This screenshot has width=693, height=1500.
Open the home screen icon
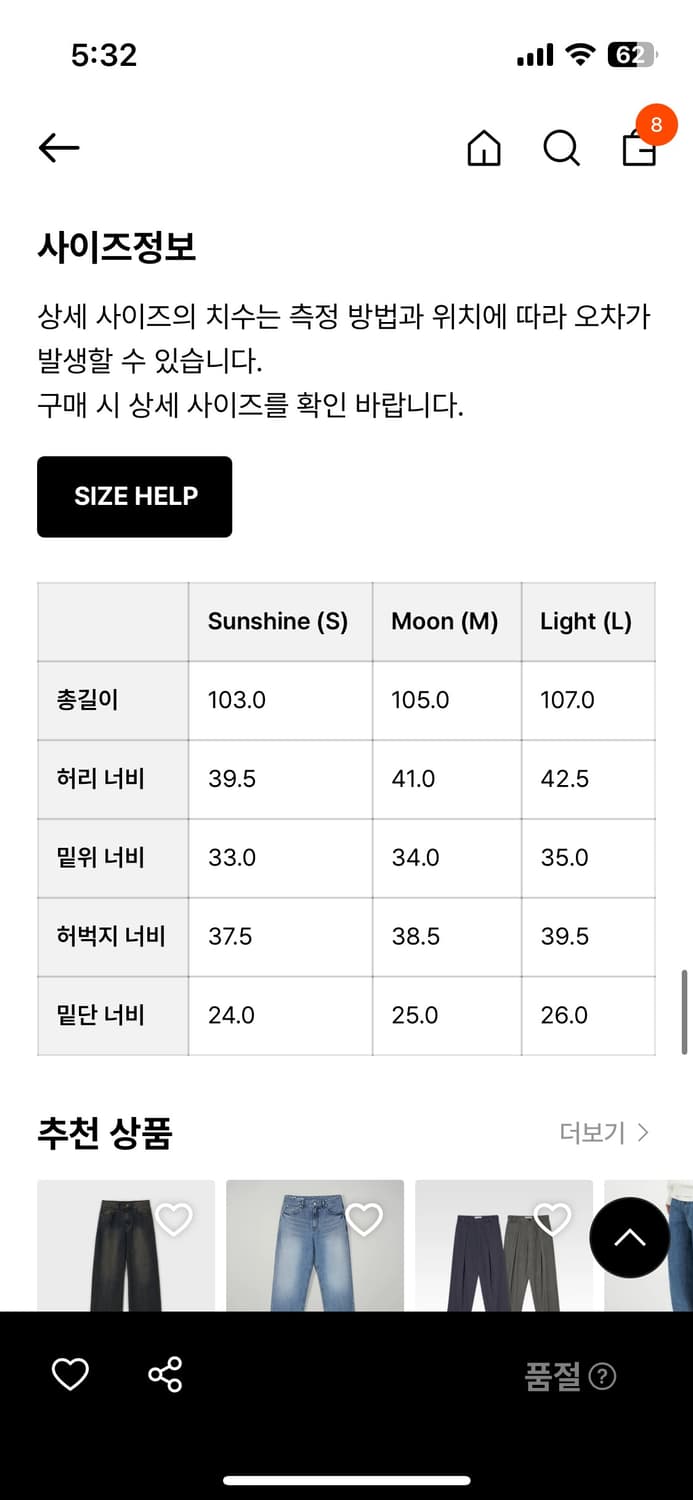tap(483, 150)
